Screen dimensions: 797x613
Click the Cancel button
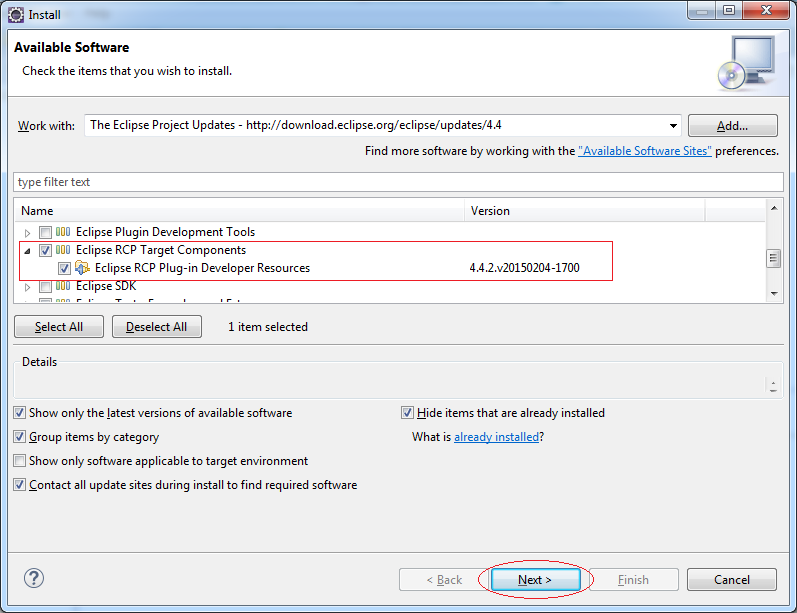(x=731, y=580)
